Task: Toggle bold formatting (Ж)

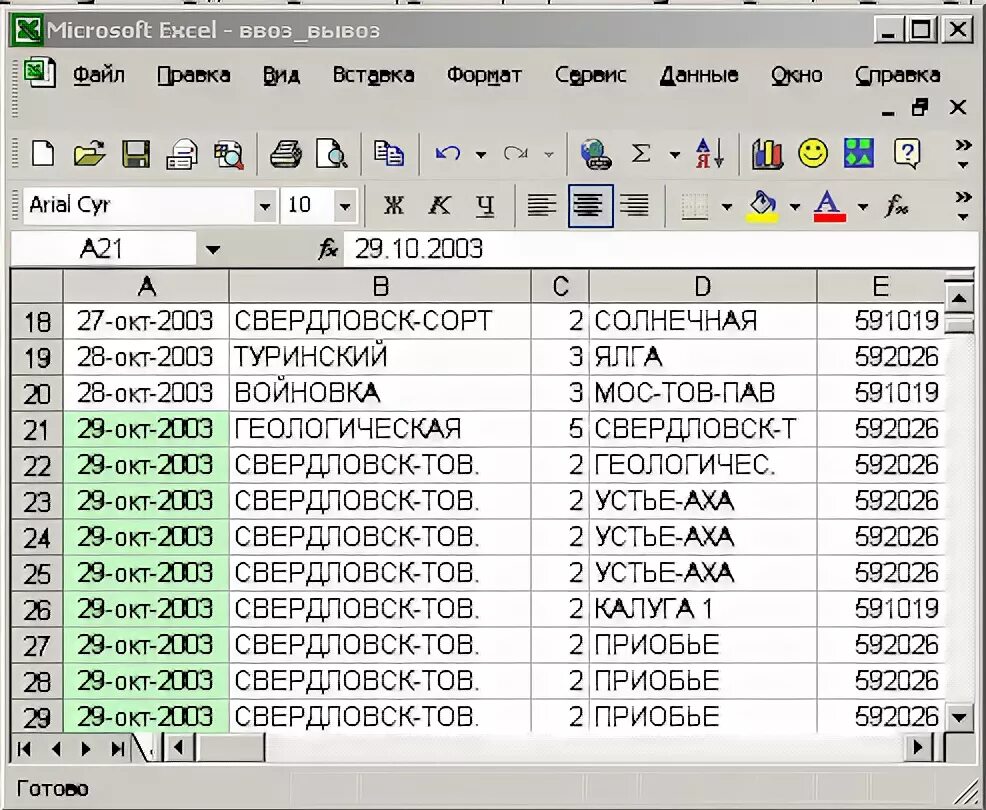Action: pos(394,206)
